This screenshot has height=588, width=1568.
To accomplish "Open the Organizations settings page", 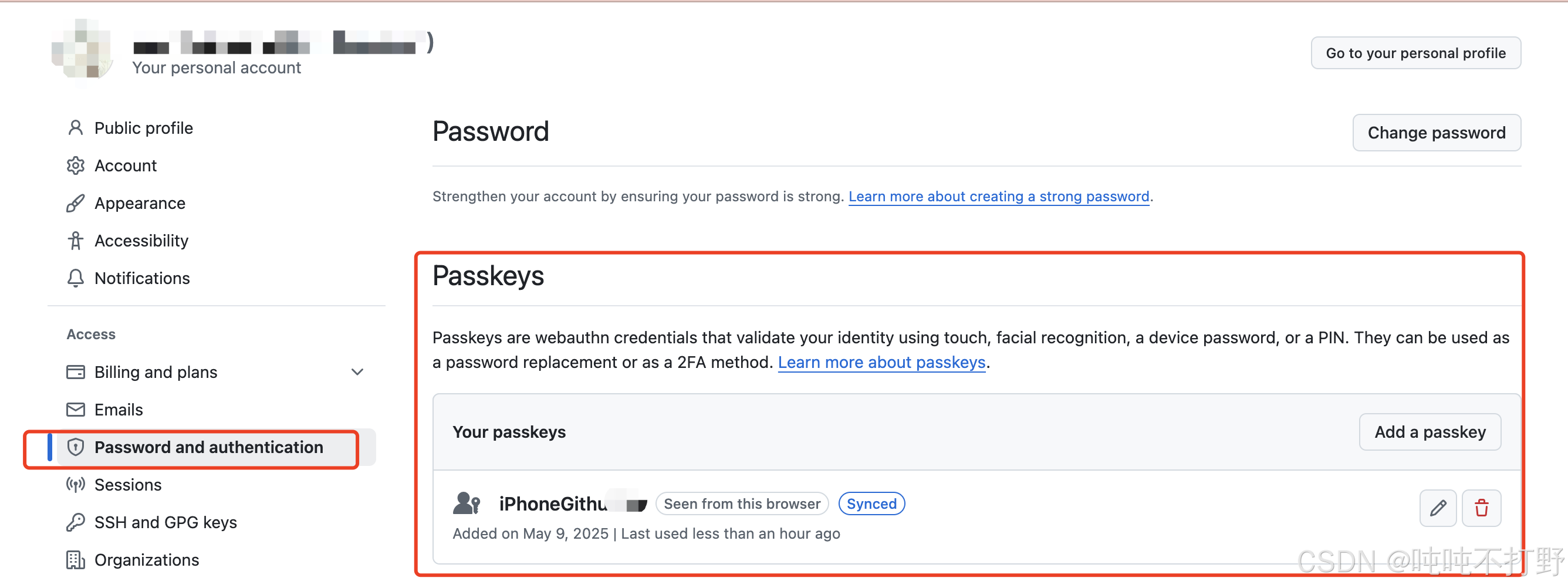I will [146, 560].
